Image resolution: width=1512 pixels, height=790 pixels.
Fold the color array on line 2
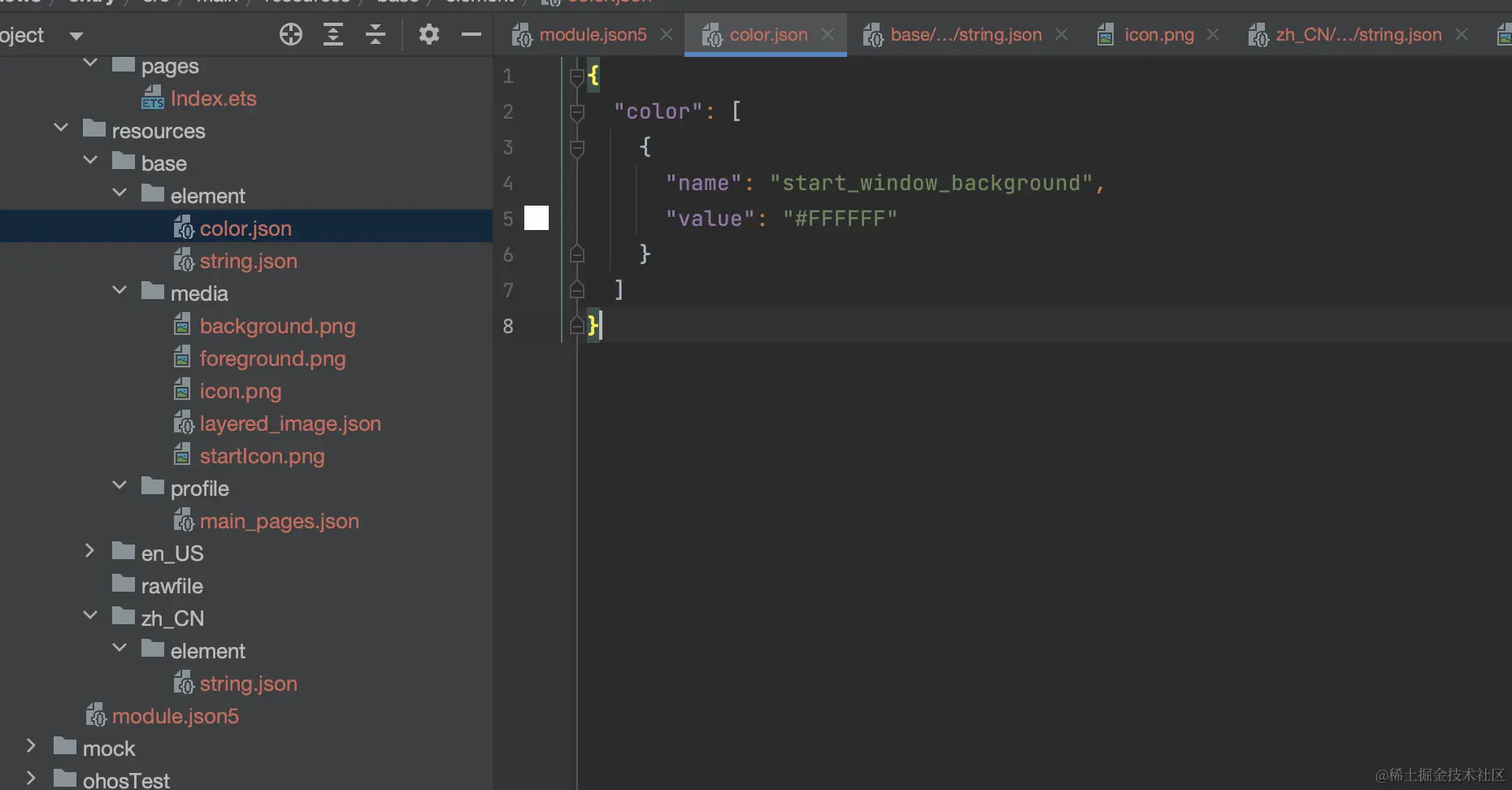(x=577, y=112)
